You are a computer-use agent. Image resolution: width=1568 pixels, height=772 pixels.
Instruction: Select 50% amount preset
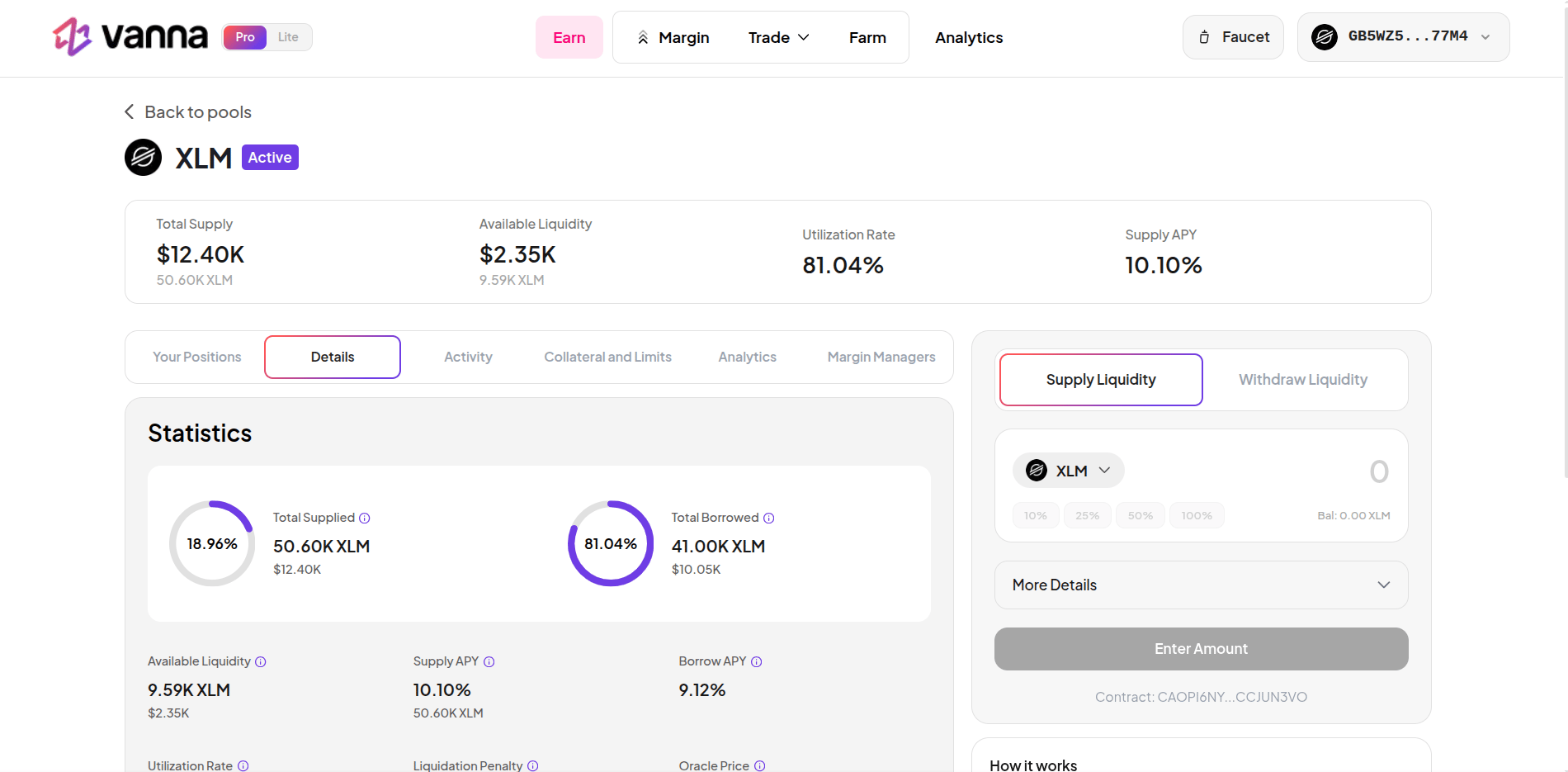click(x=1141, y=515)
